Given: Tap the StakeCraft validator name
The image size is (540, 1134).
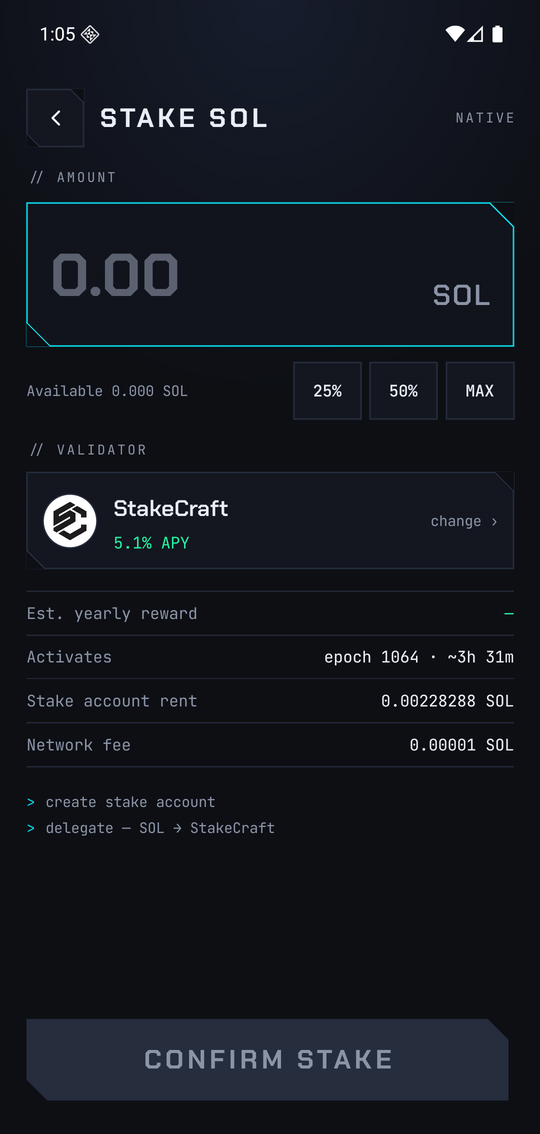Looking at the screenshot, I should [x=171, y=508].
